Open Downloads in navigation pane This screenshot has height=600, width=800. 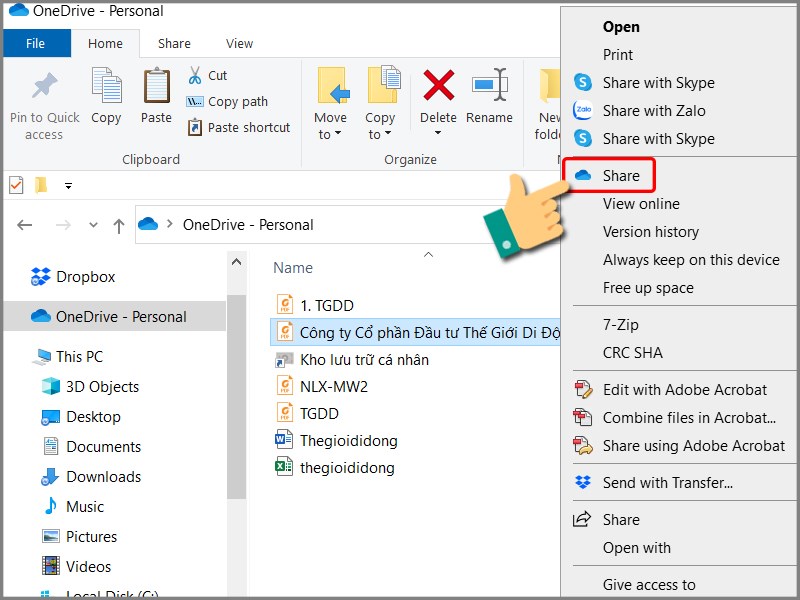(91, 477)
